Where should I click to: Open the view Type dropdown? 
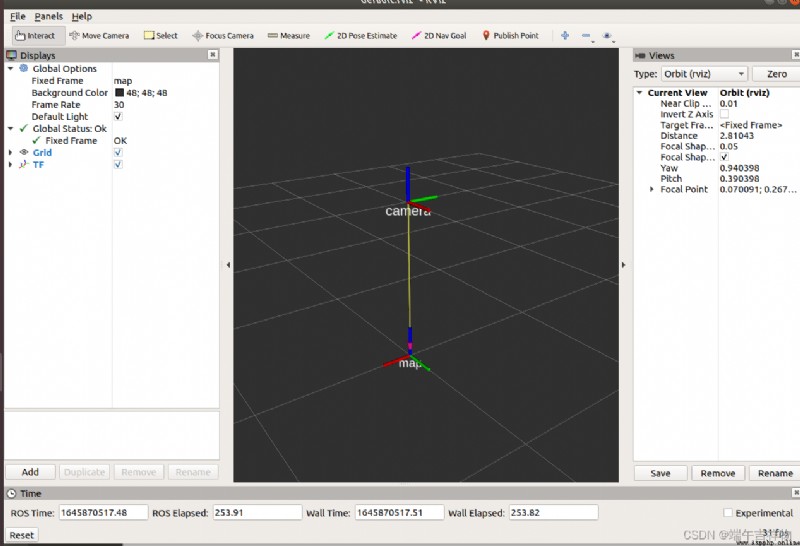tap(704, 74)
